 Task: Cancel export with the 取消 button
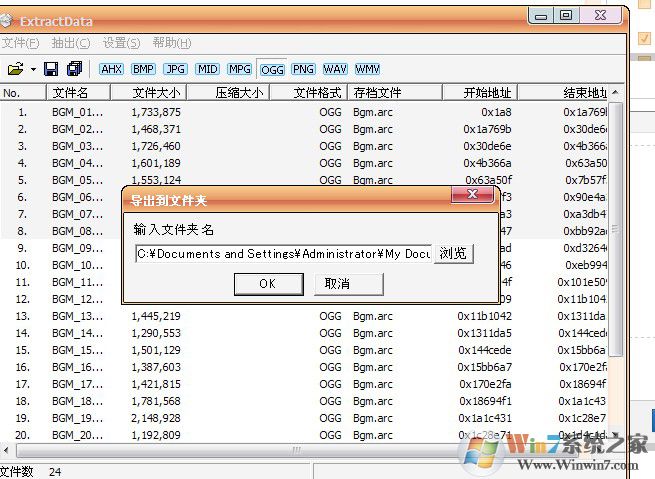point(349,284)
